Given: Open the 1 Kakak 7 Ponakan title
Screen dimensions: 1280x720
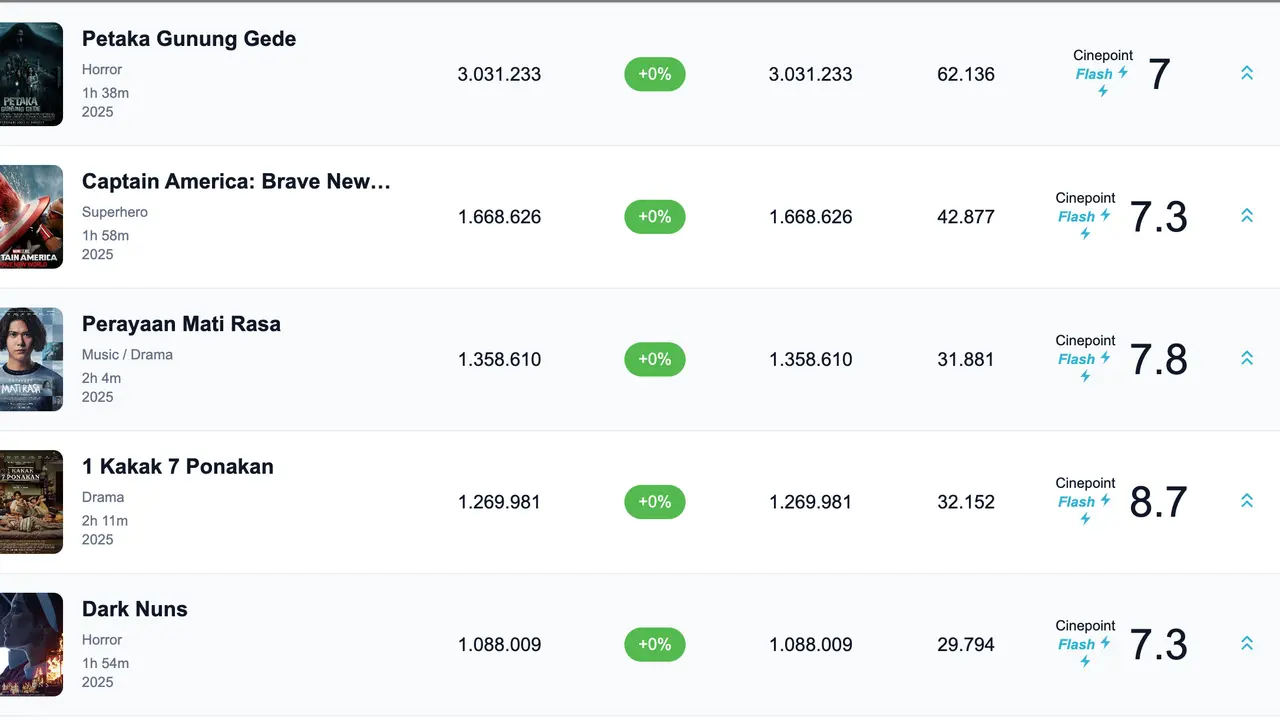Looking at the screenshot, I should pyautogui.click(x=178, y=467).
